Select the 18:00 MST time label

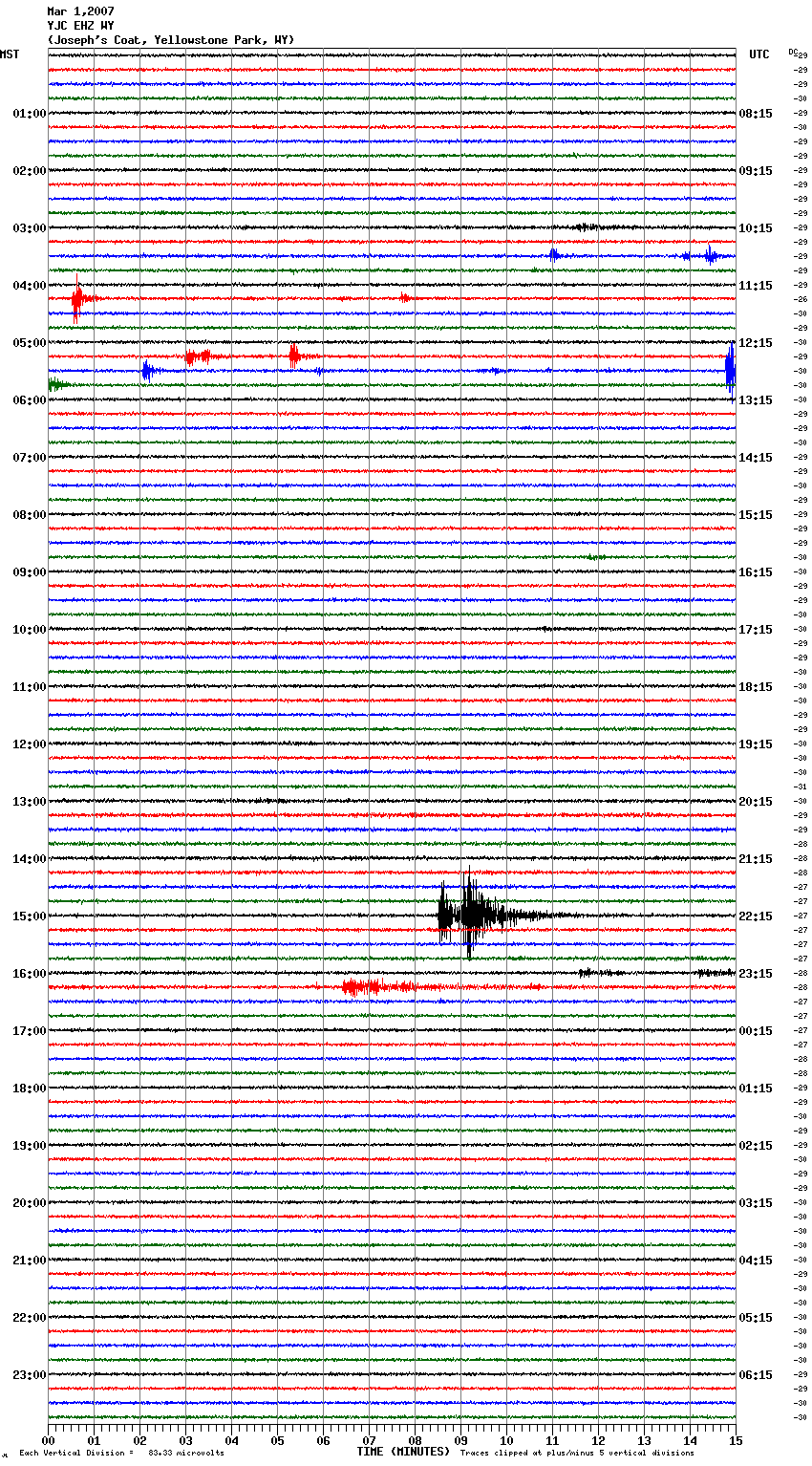[x=29, y=1089]
